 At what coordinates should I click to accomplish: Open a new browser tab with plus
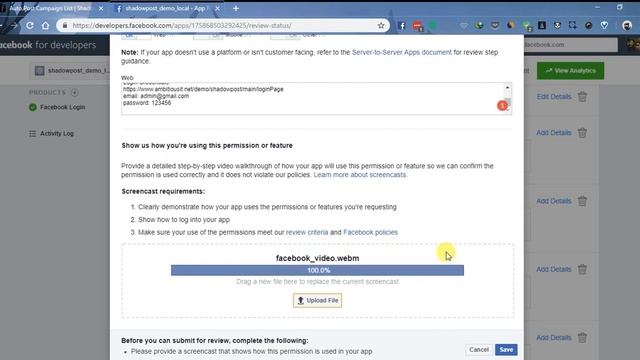coord(236,8)
